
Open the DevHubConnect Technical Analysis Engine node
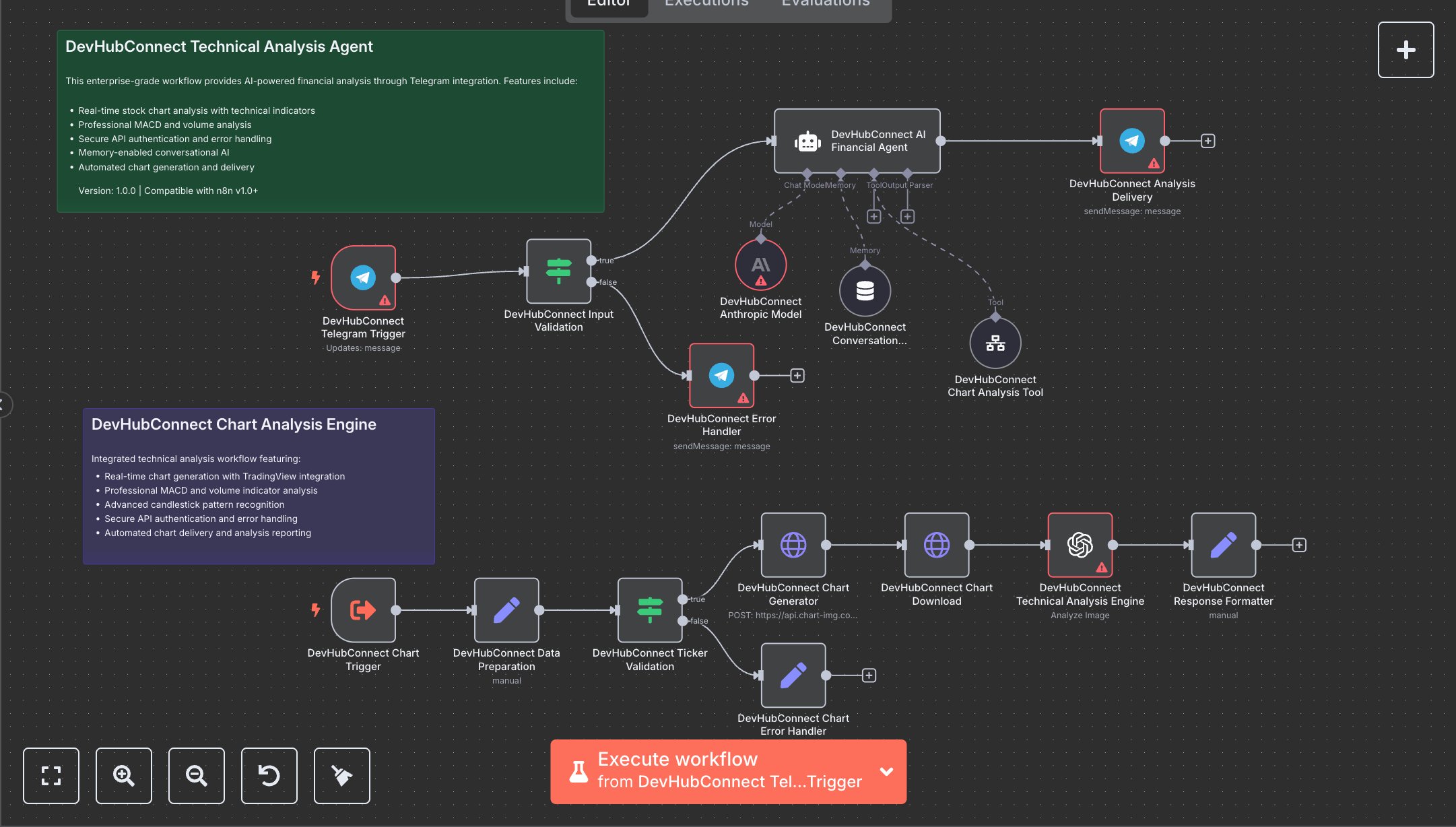(1080, 545)
